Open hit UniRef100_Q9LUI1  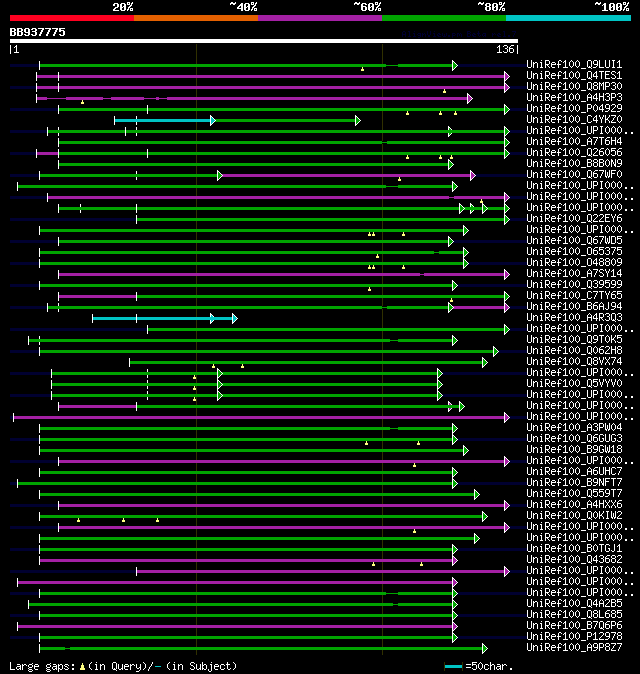pyautogui.click(x=574, y=64)
